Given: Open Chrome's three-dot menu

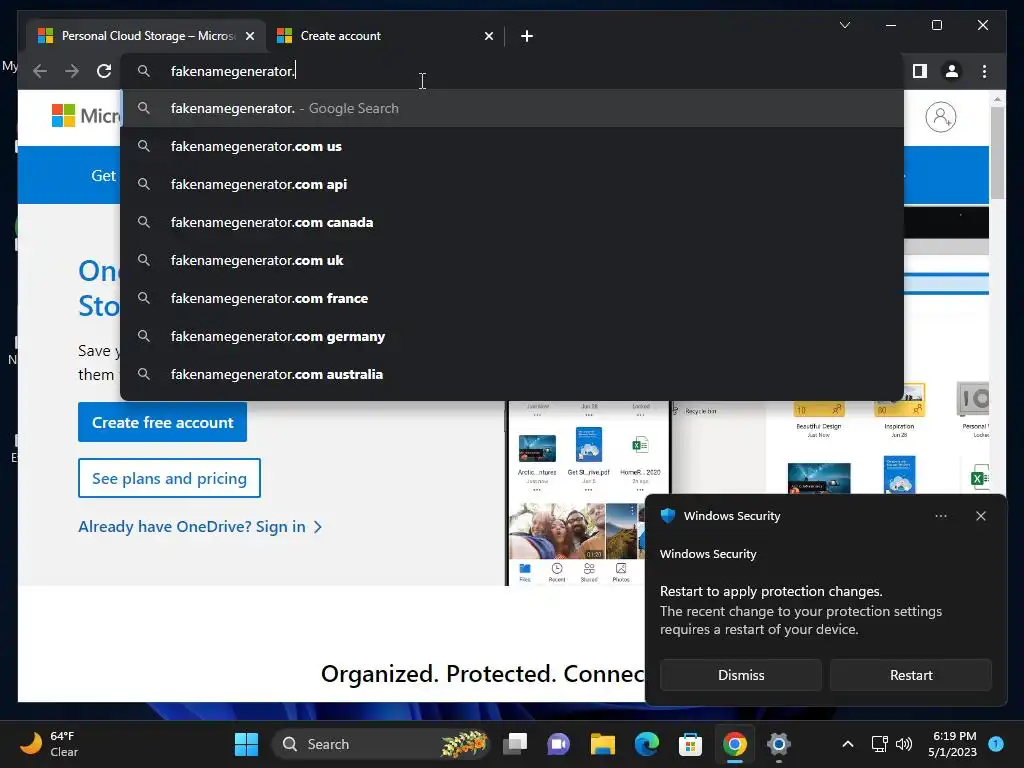Looking at the screenshot, I should (984, 71).
